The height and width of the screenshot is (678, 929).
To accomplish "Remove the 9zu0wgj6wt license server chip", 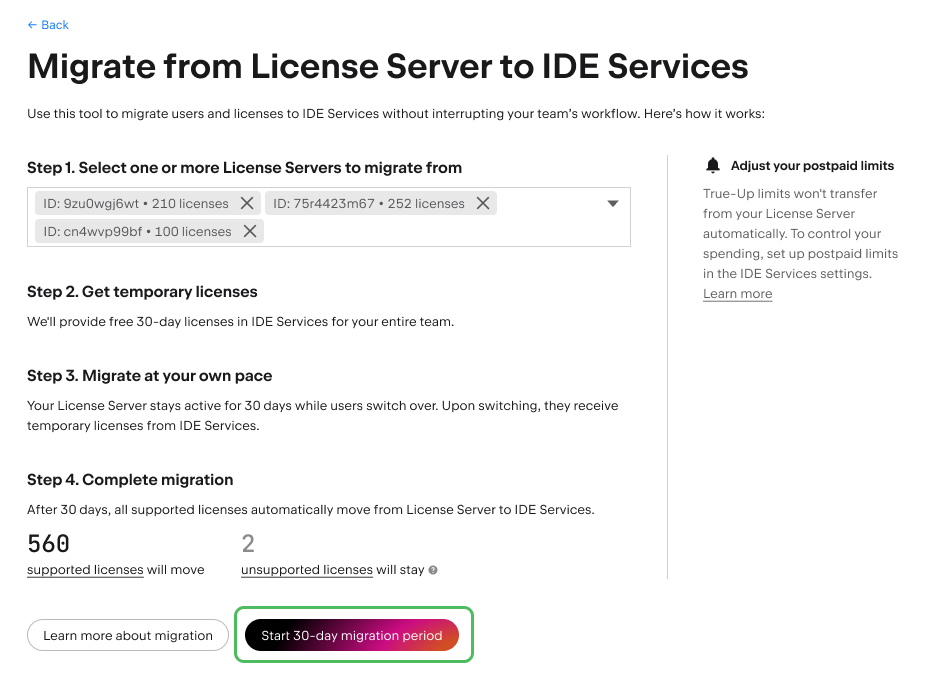I will (247, 203).
